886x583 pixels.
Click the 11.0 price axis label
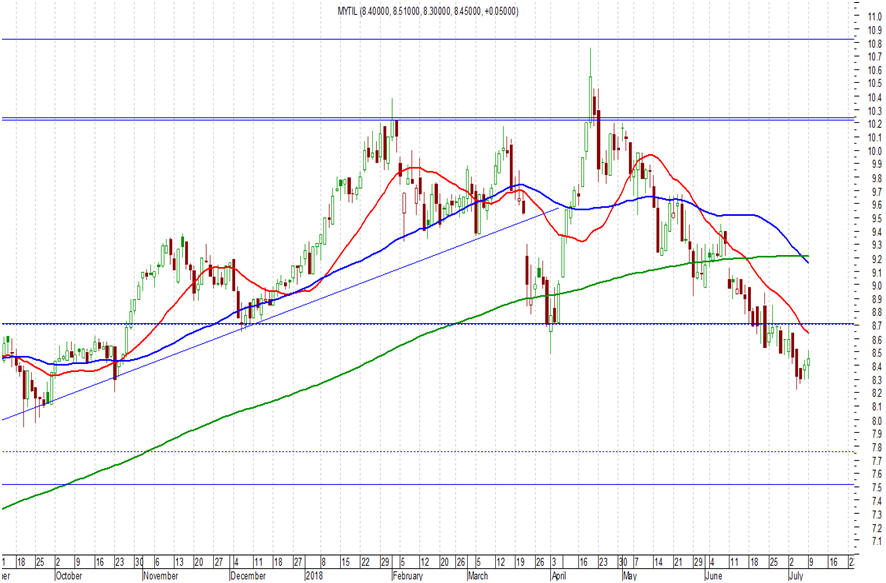pyautogui.click(x=875, y=17)
